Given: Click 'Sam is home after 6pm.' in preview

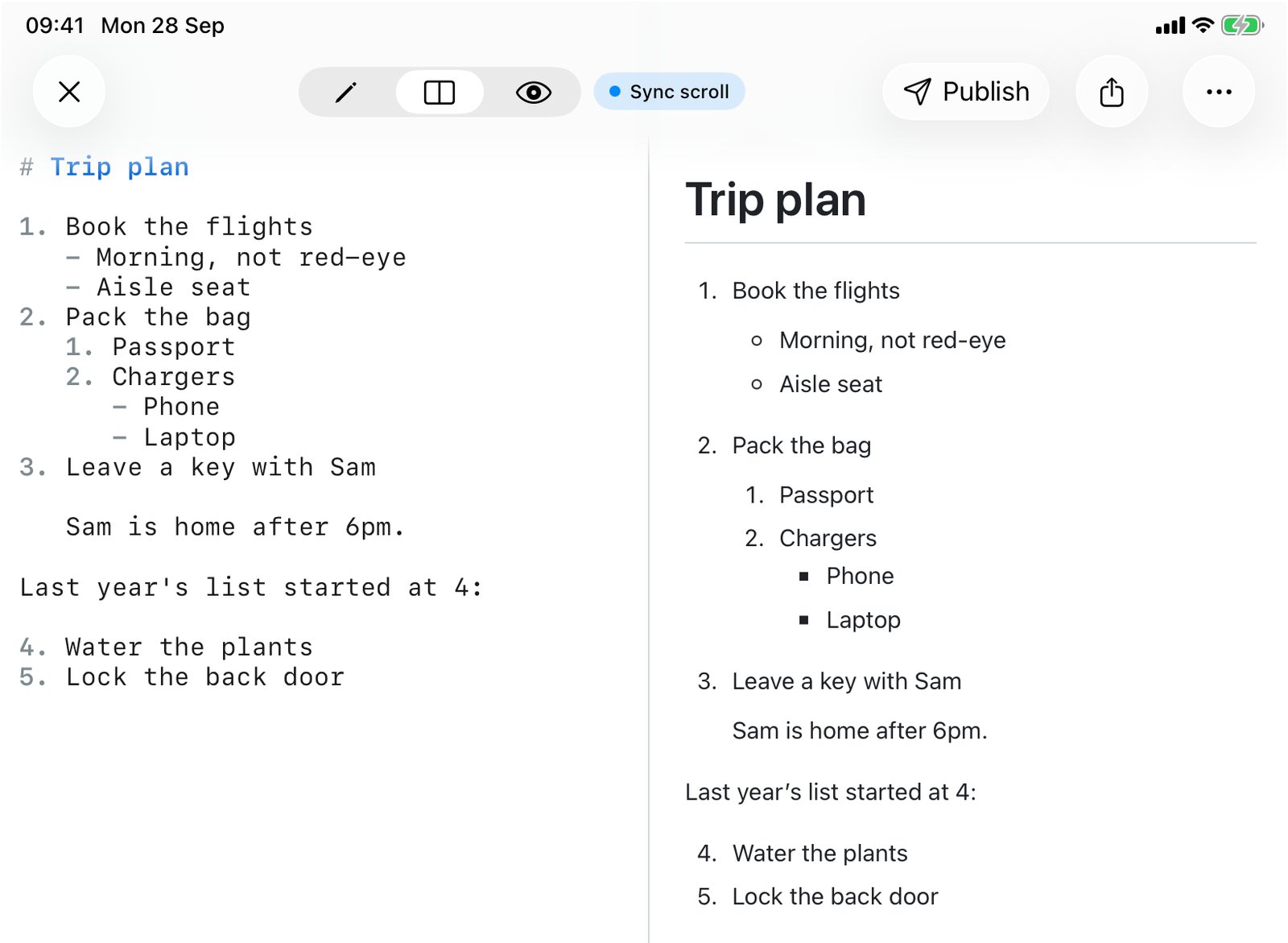Looking at the screenshot, I should coord(860,730).
